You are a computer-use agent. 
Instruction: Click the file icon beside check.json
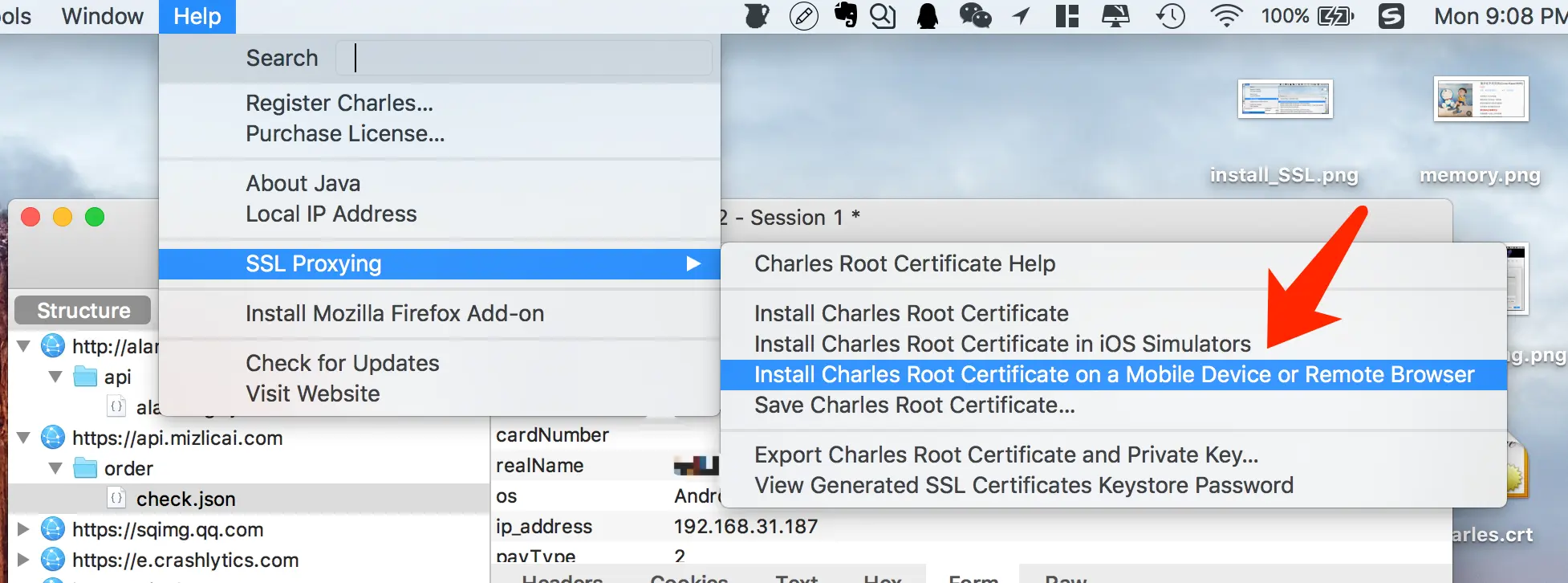(x=117, y=499)
